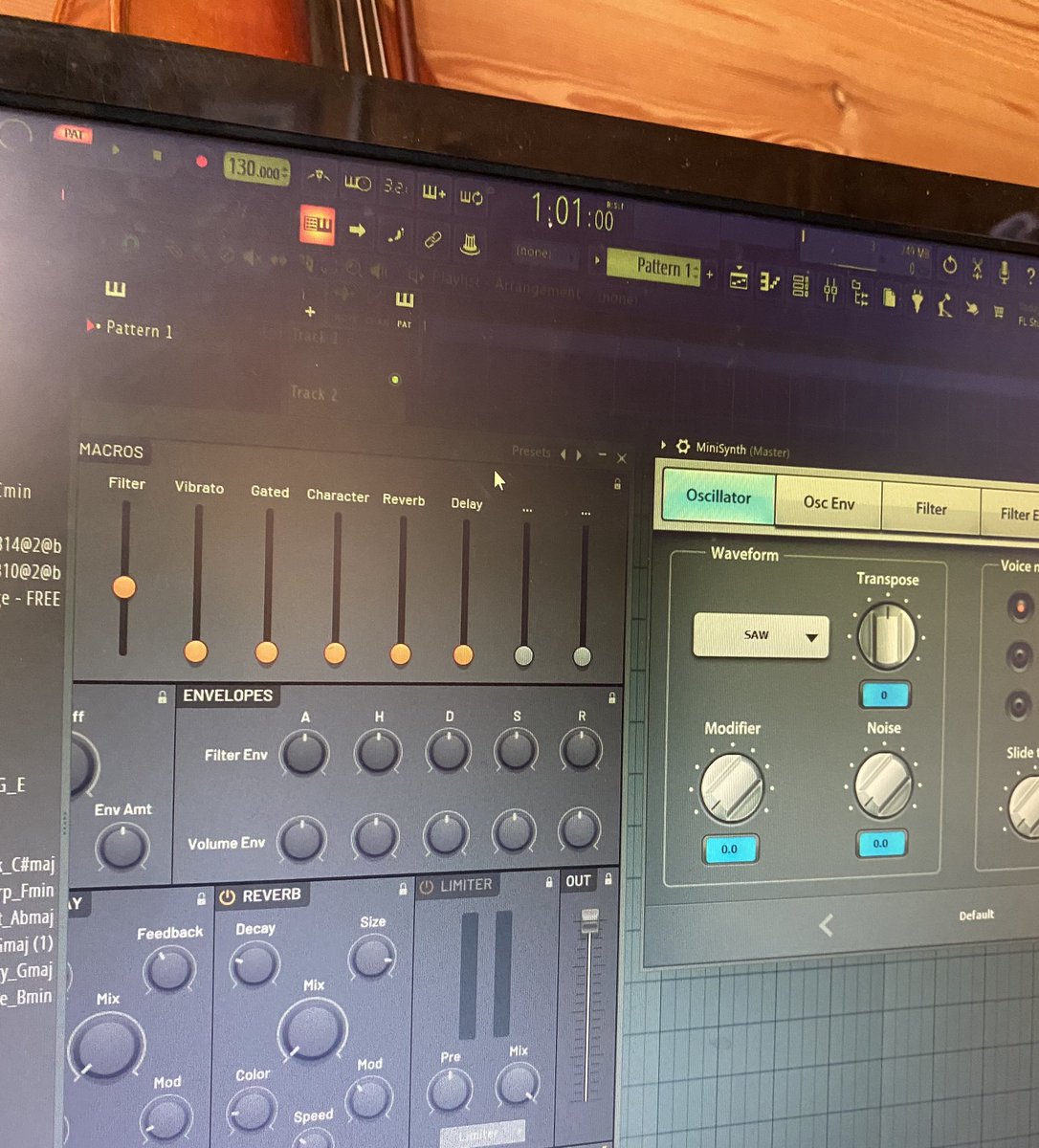The image size is (1039, 1148).
Task: Click the scissors audio editor icon
Action: tap(978, 269)
